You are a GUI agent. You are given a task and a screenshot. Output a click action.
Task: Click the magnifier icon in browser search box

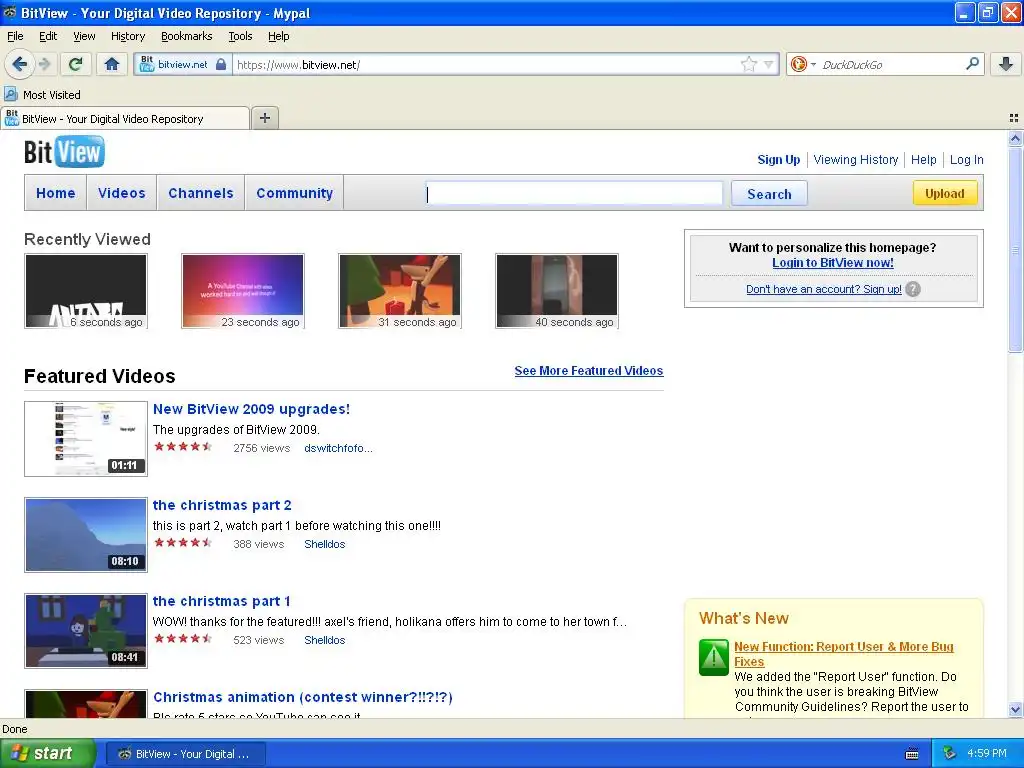click(972, 63)
